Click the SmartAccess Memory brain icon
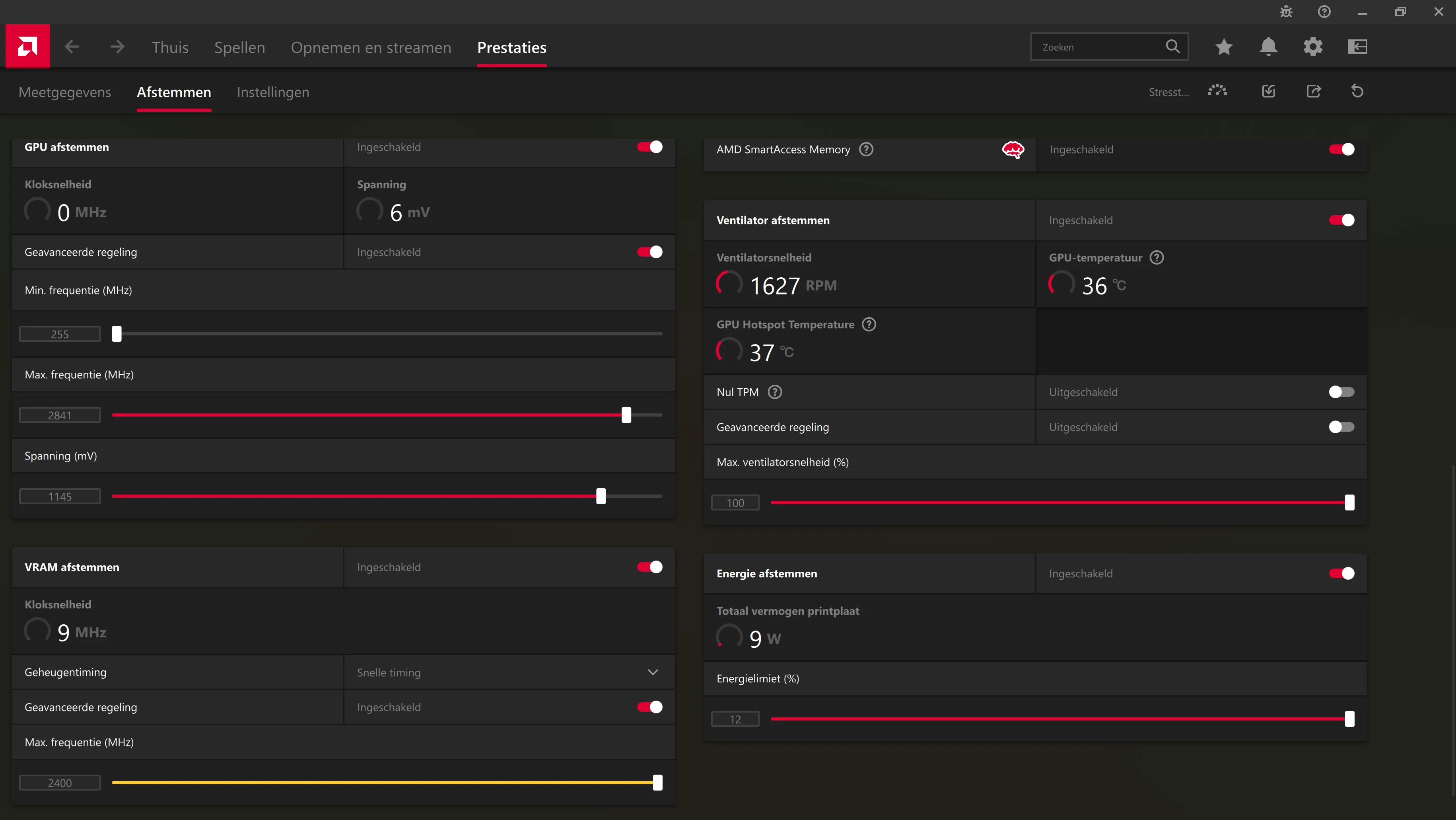The image size is (1456, 820). click(x=1013, y=150)
